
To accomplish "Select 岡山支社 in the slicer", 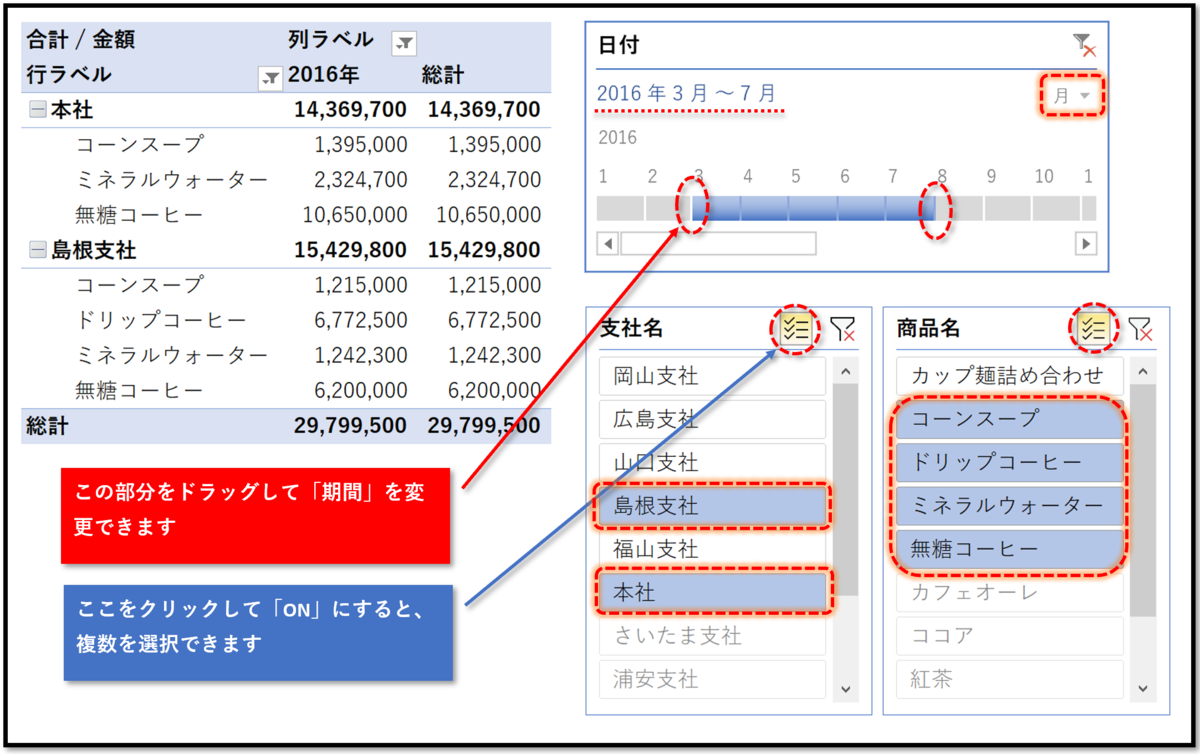I will [x=712, y=376].
